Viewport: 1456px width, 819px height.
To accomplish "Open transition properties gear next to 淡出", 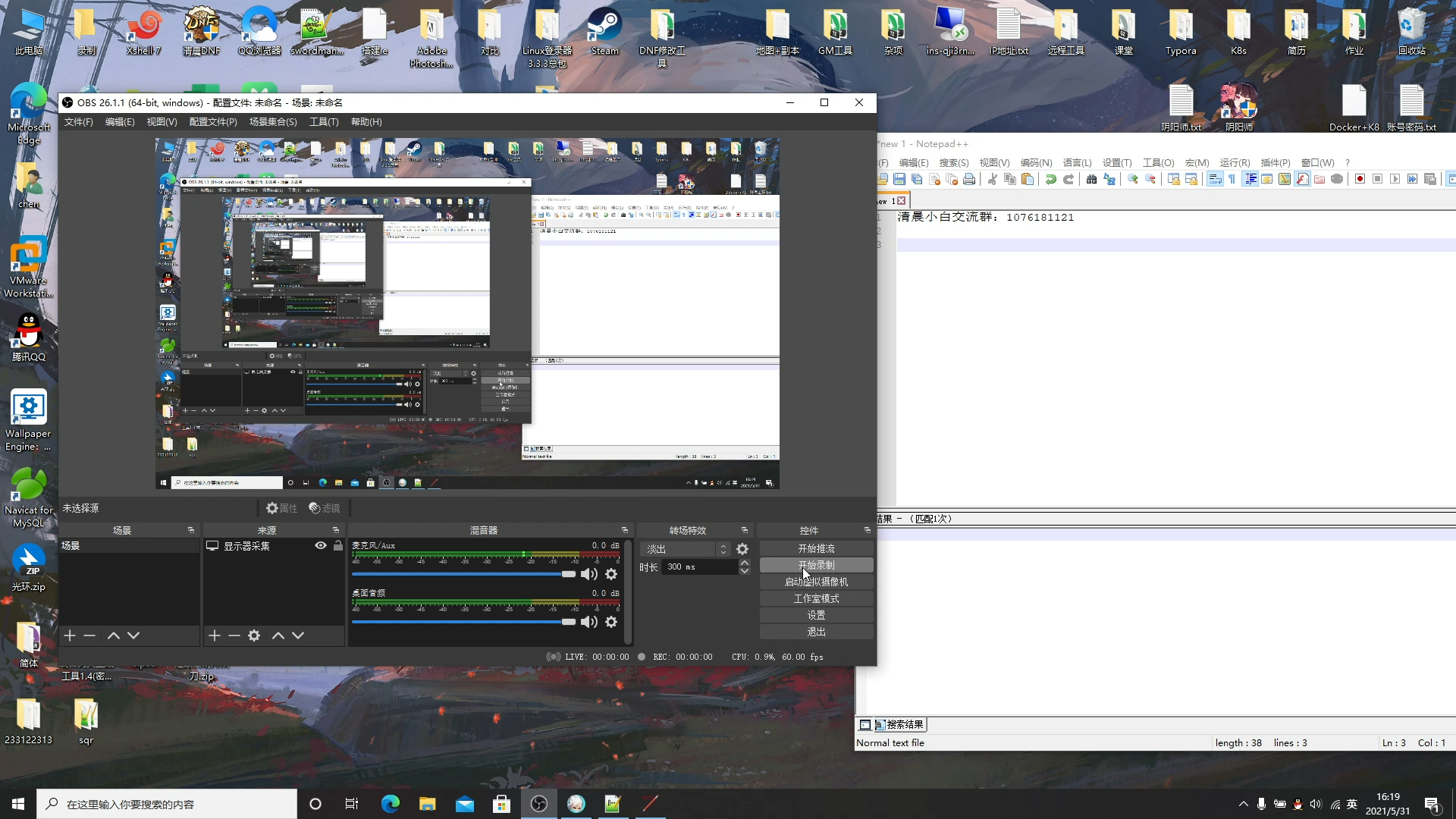I will point(742,549).
